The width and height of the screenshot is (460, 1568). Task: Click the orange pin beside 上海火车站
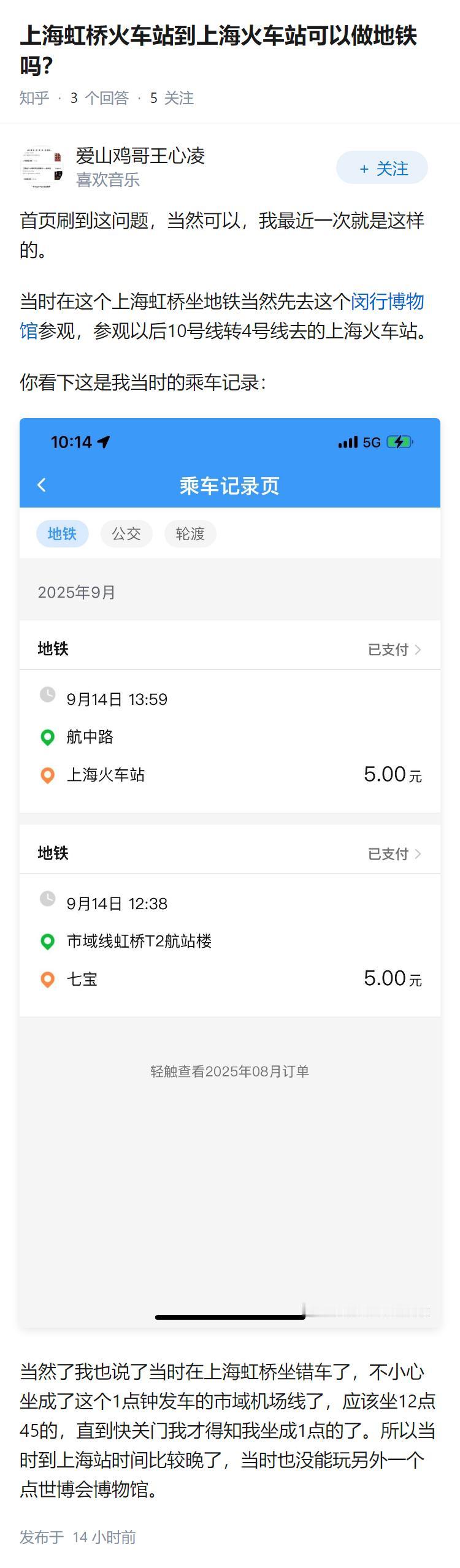point(47,775)
